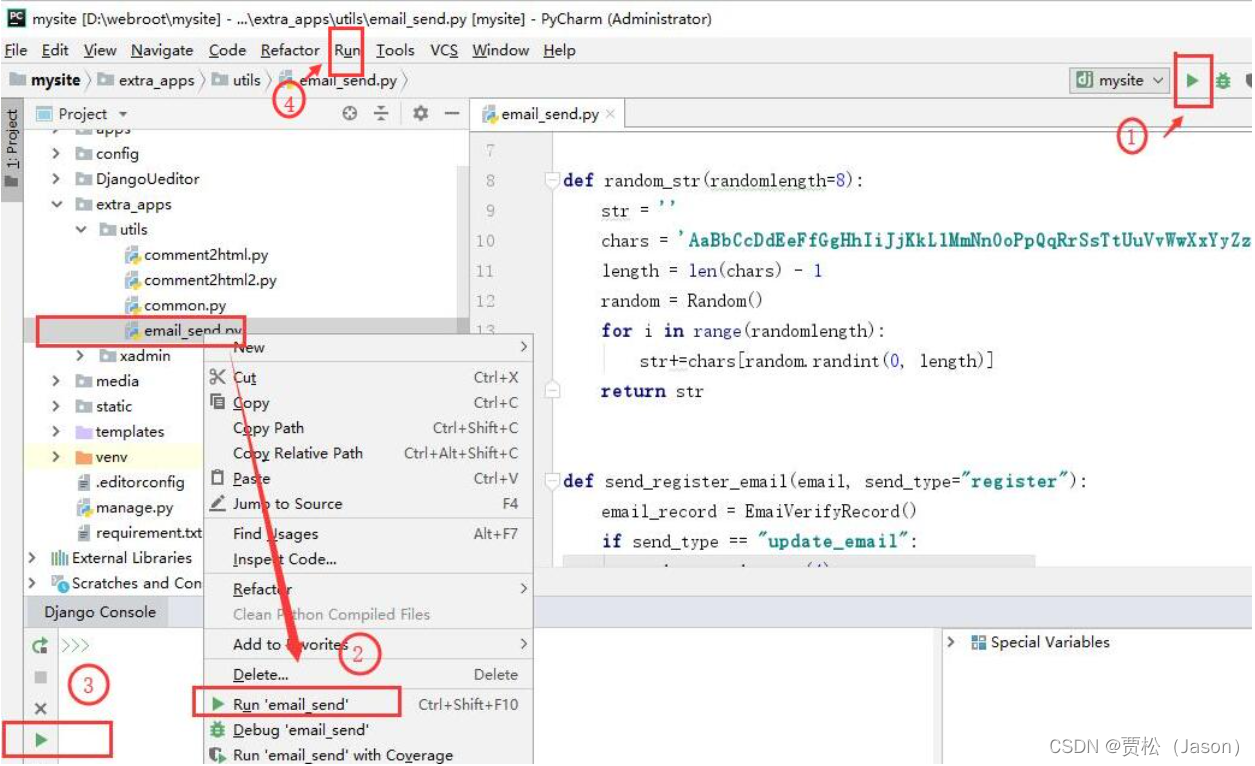This screenshot has height=766, width=1255.
Task: Click the stop square icon in Django Console
Action: tap(40, 677)
